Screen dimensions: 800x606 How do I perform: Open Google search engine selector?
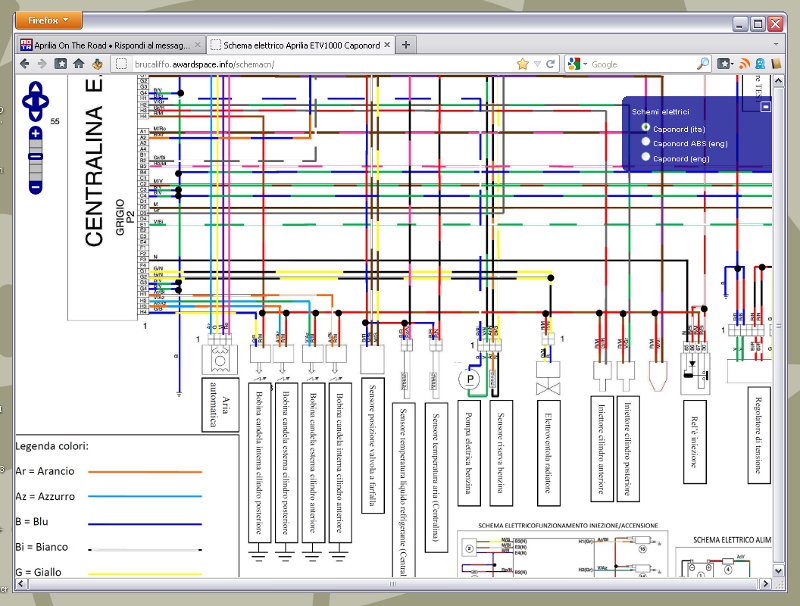pos(577,64)
